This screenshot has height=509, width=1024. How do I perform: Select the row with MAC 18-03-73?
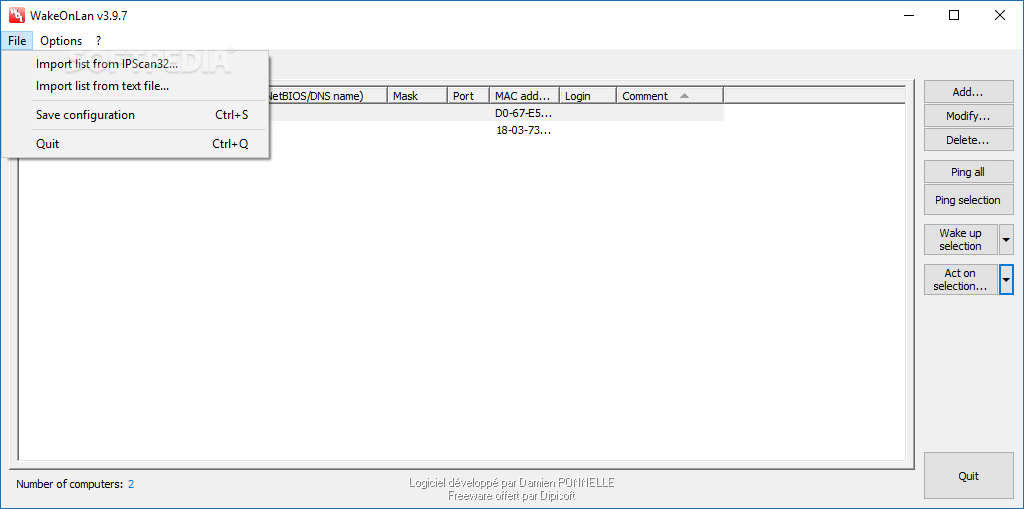tap(496, 130)
